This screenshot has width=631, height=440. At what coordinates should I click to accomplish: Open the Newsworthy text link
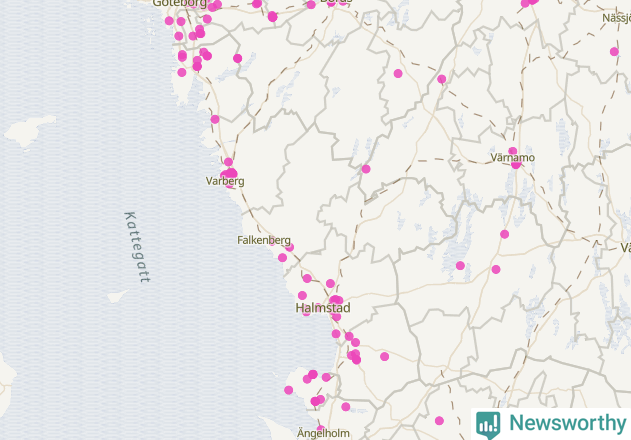coord(567,423)
